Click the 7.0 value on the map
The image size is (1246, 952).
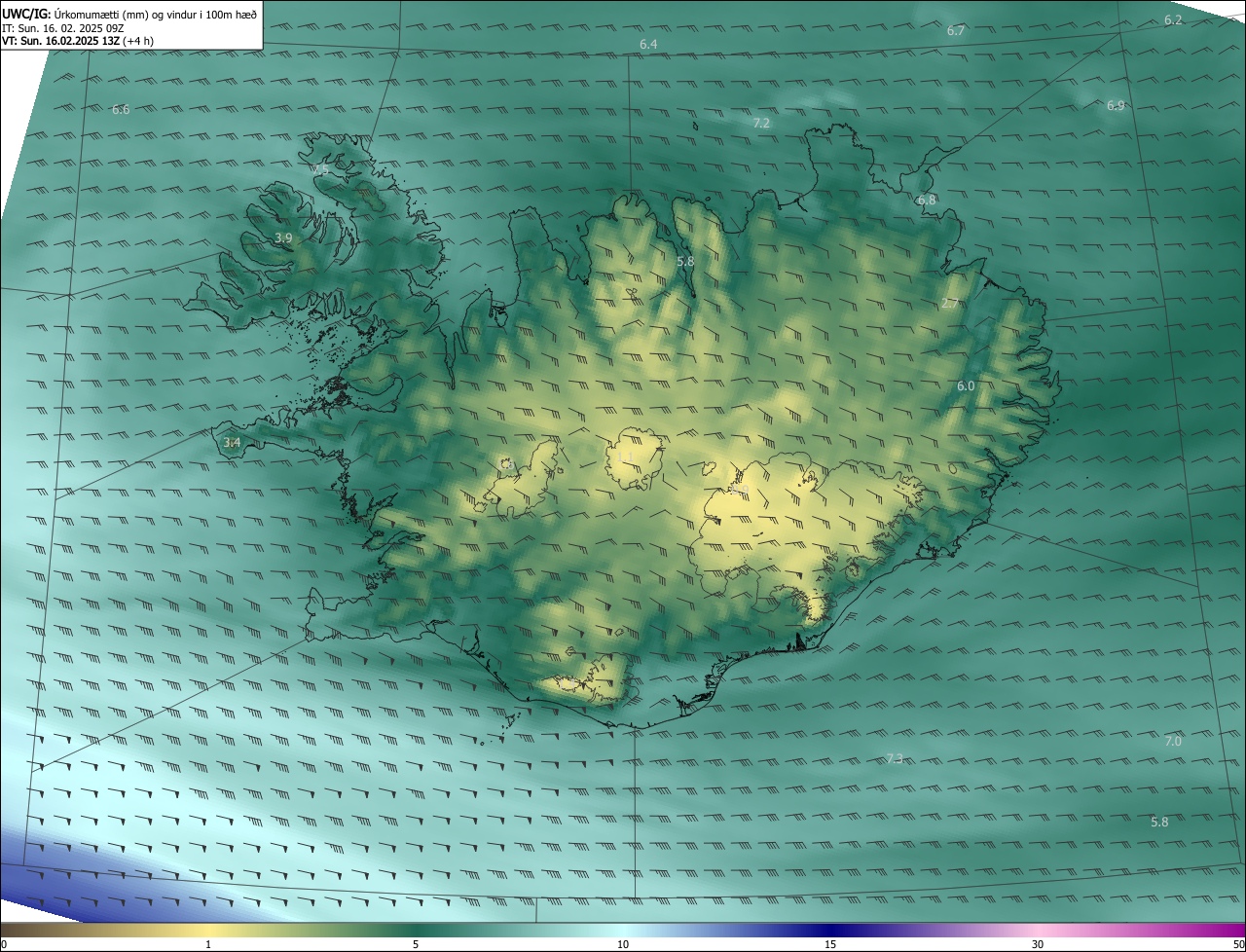[x=1173, y=742]
